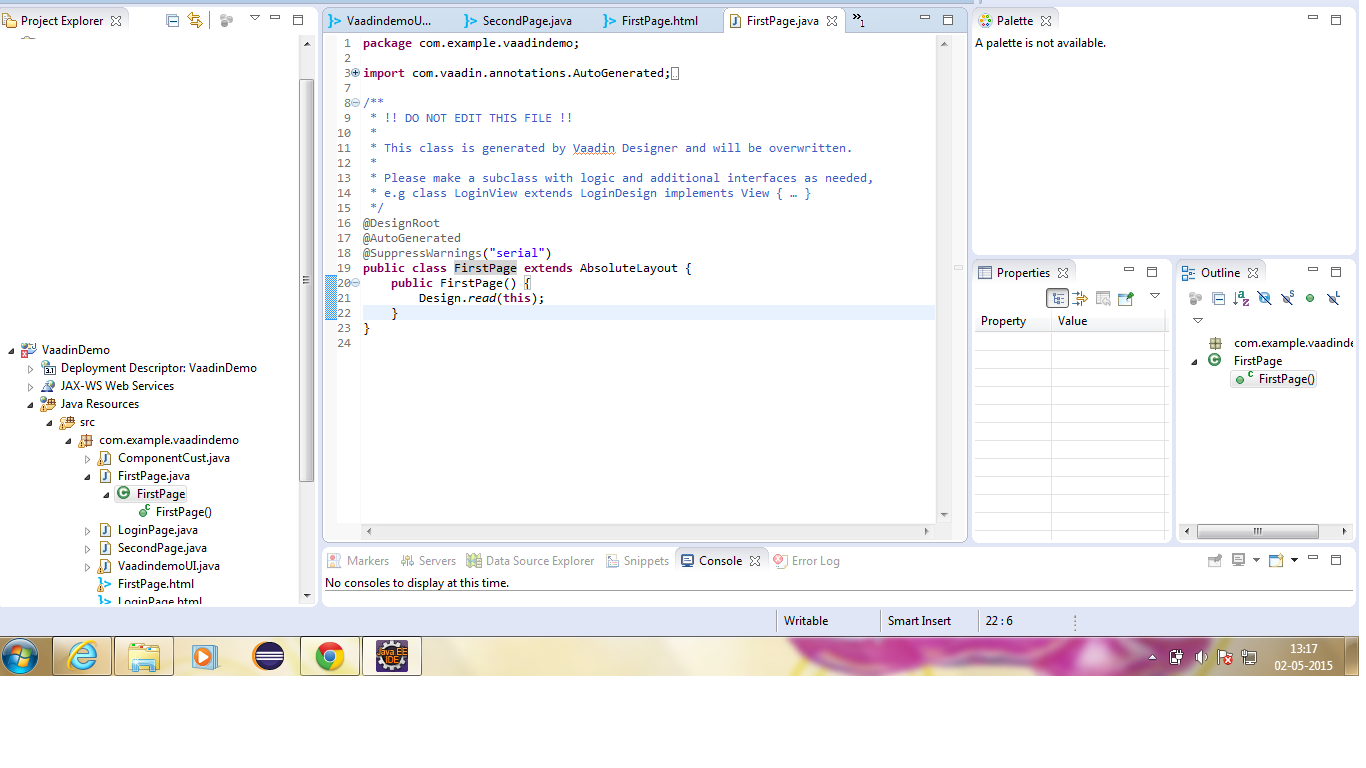
Task: Select FirstPage.html in Project Explorer
Action: pos(155,584)
